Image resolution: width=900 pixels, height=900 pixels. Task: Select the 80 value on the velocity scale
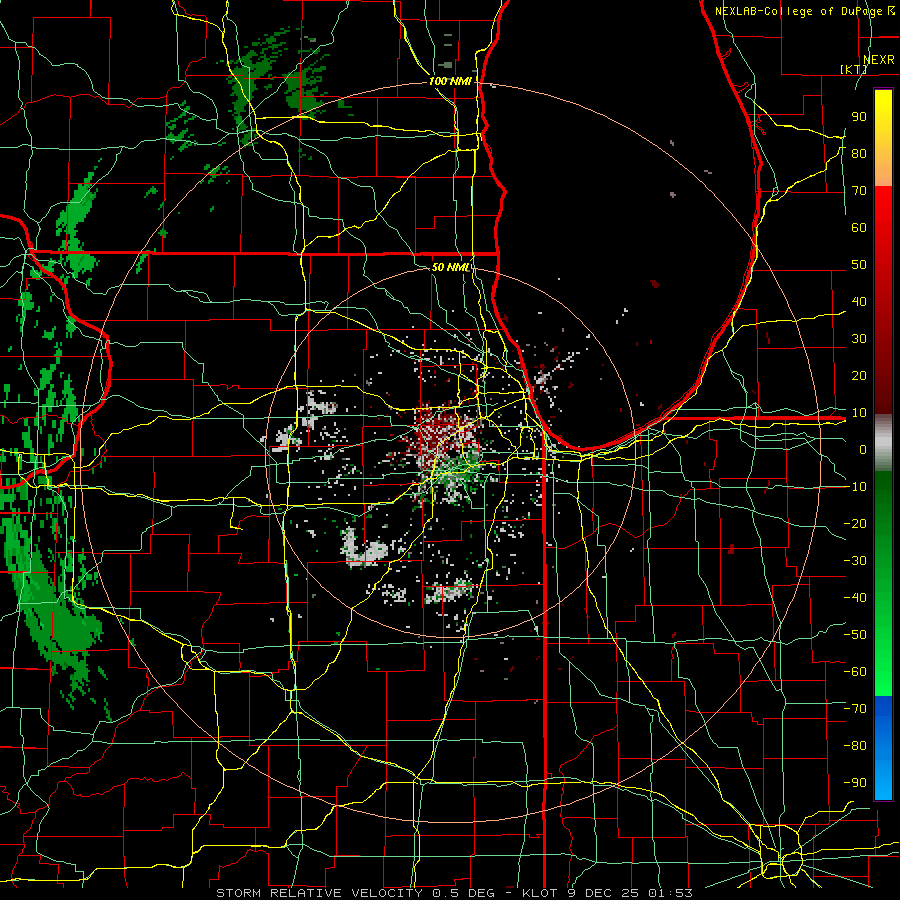click(x=859, y=153)
